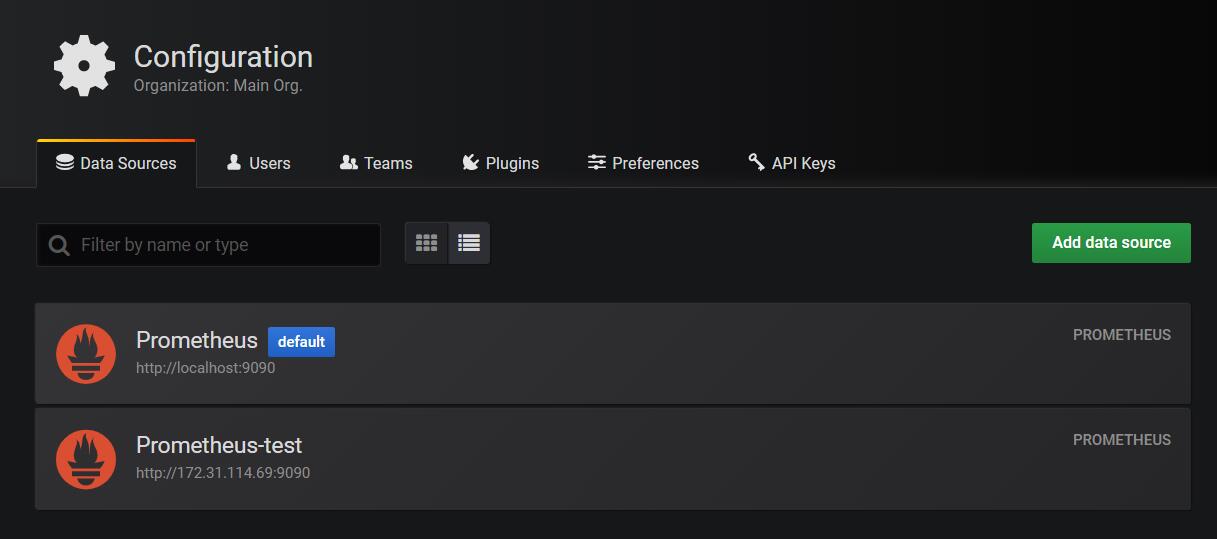The height and width of the screenshot is (539, 1217).
Task: Click the Prometheus flame logo for localhost
Action: tap(86, 354)
